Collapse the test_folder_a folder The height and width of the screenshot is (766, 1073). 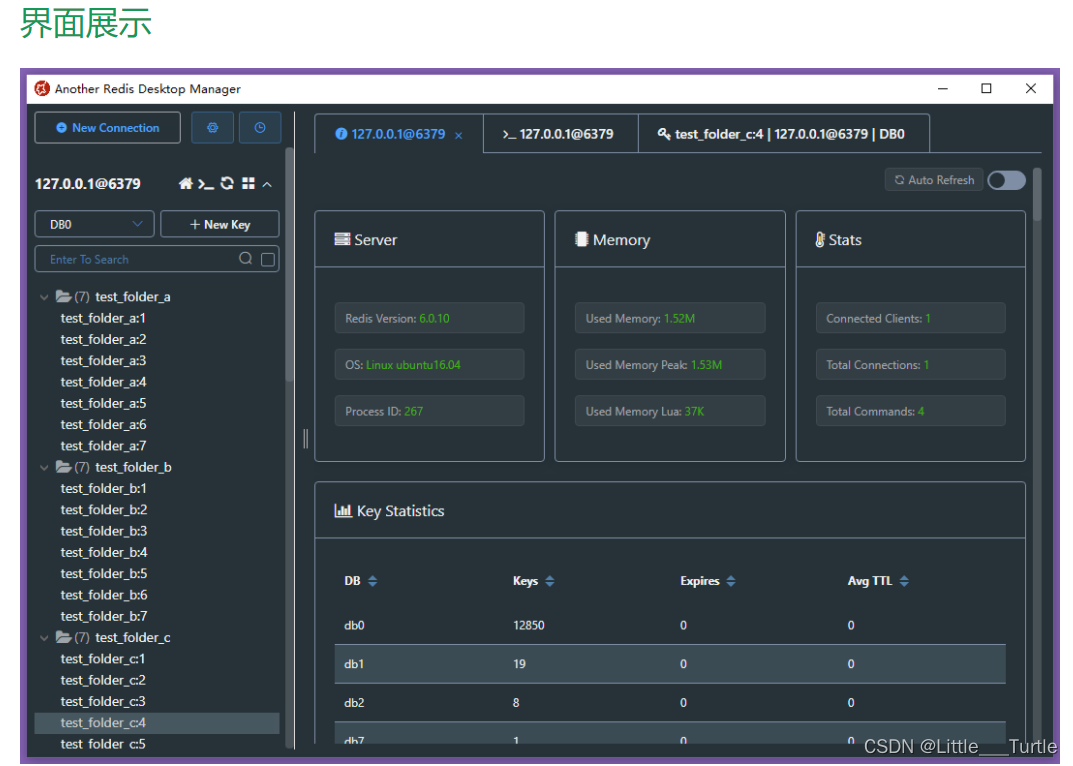(44, 297)
